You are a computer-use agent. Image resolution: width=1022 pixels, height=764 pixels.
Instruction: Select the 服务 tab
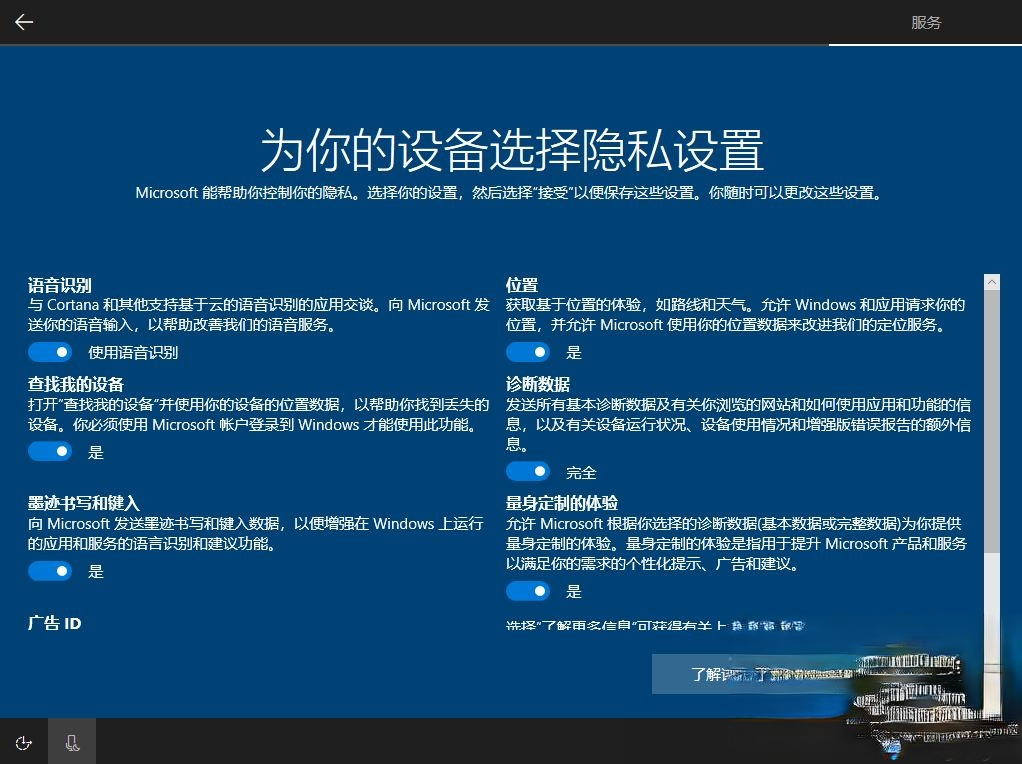(x=926, y=22)
